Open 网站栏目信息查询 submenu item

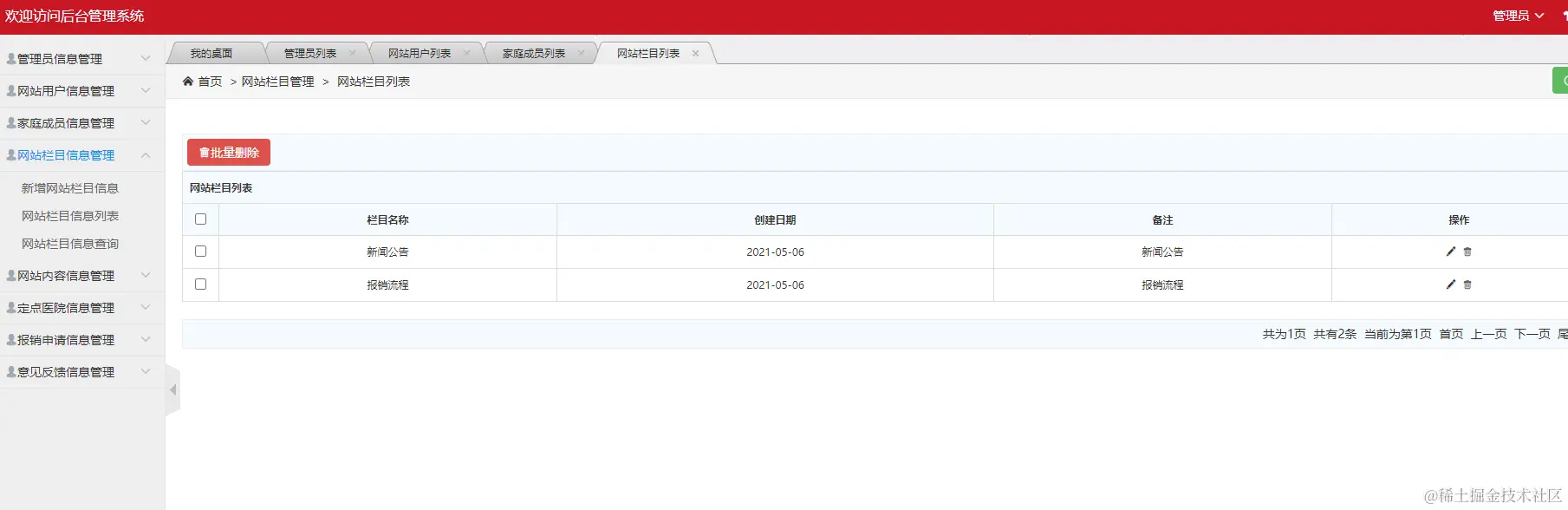(70, 243)
